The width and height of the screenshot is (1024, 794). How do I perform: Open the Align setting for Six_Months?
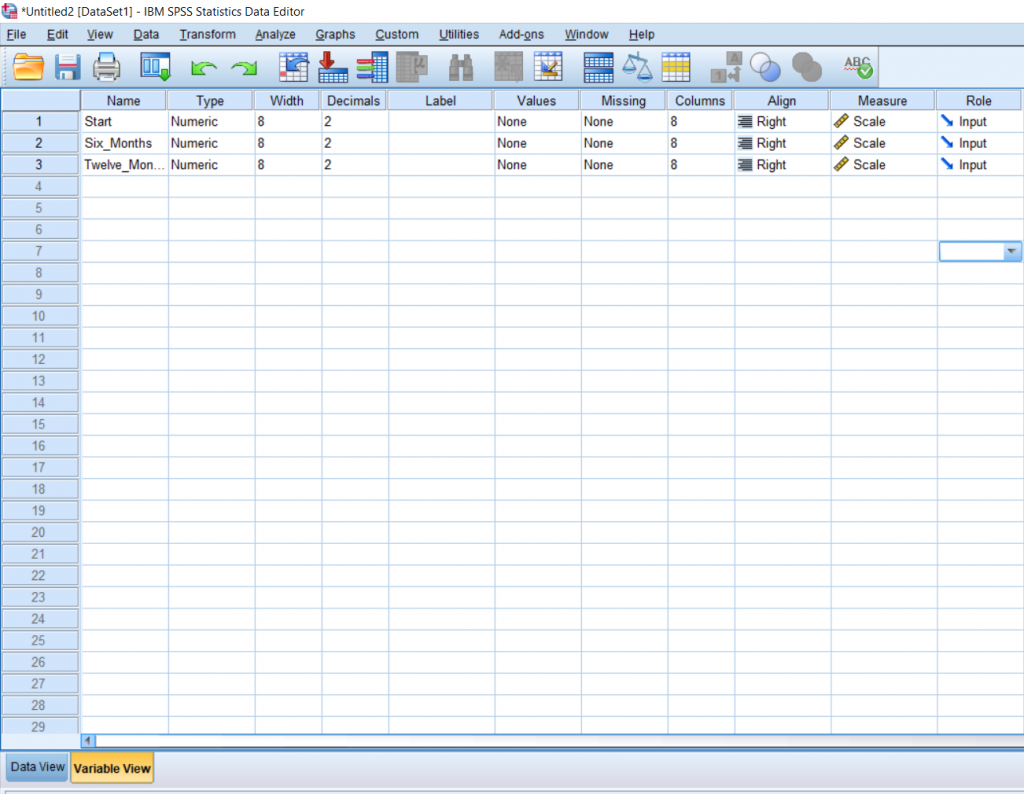[781, 143]
